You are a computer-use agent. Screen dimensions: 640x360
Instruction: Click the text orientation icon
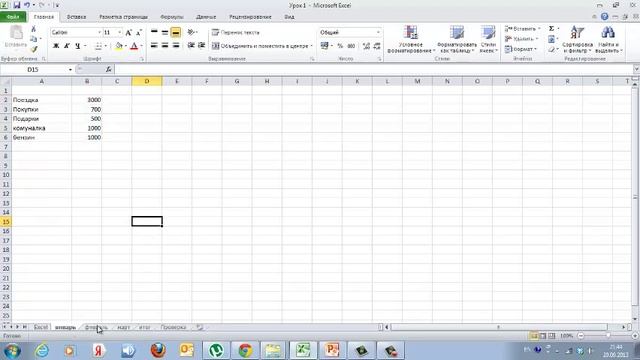pyautogui.click(x=191, y=32)
